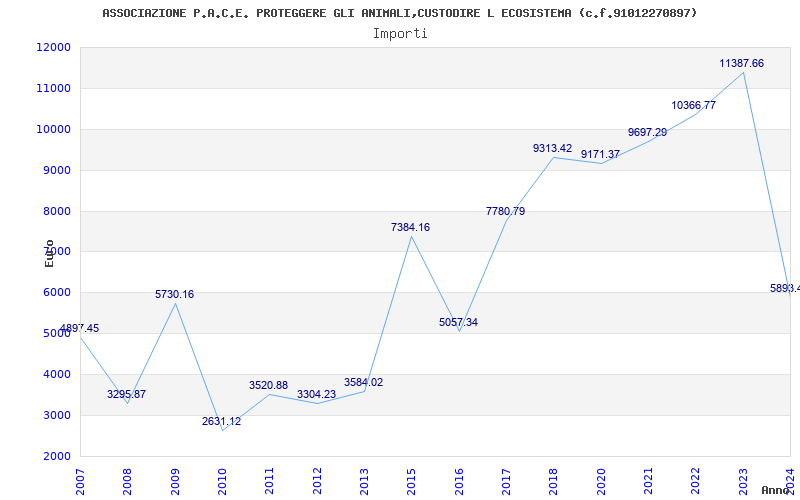Click the 2021 year axis label
The width and height of the screenshot is (800, 500).
pyautogui.click(x=648, y=482)
